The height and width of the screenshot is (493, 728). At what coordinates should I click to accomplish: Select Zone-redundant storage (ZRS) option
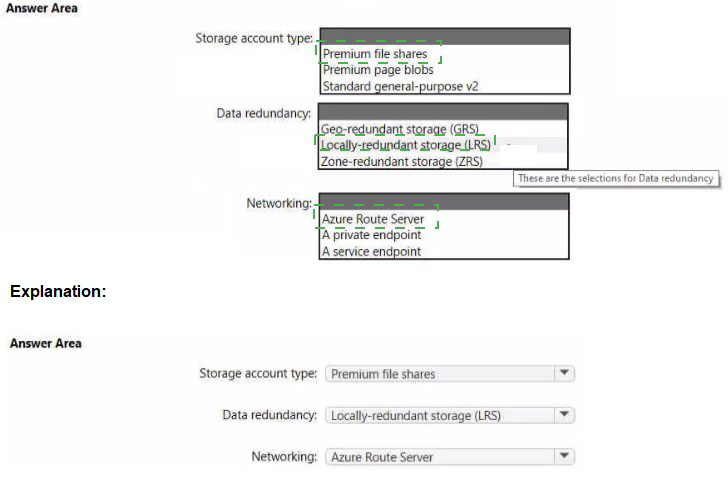click(x=402, y=162)
